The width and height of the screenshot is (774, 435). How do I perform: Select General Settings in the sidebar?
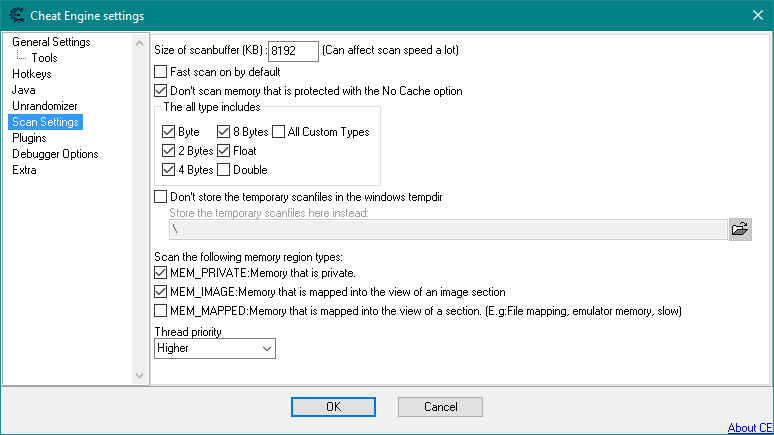click(x=51, y=42)
